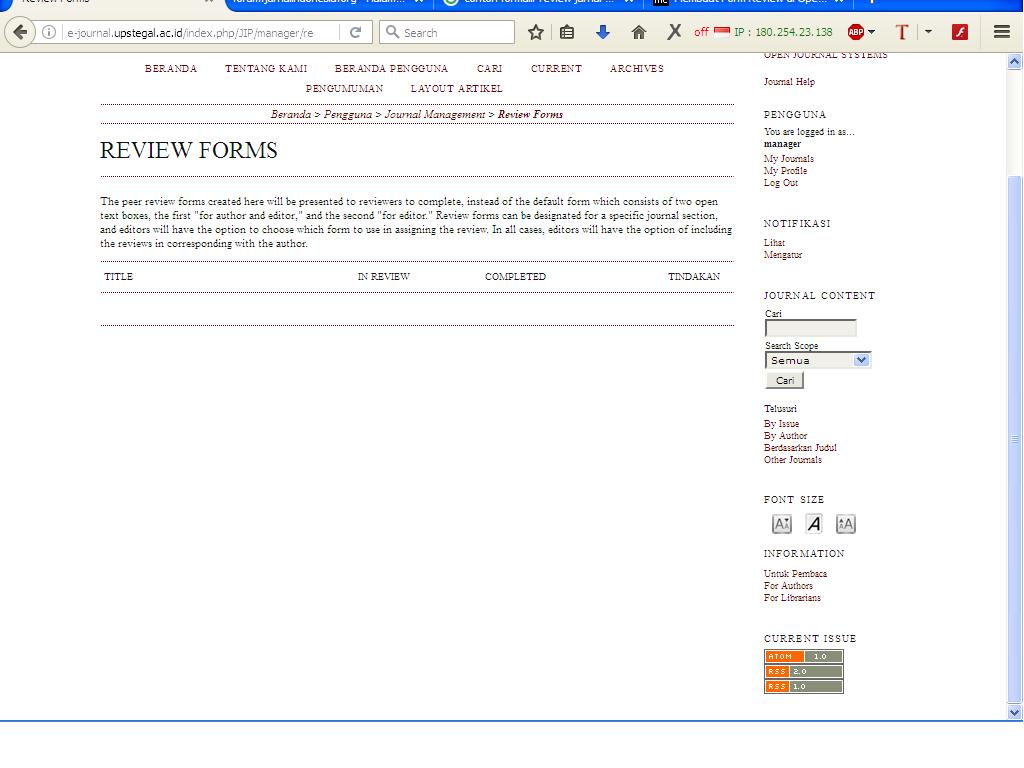The height and width of the screenshot is (768, 1024).
Task: Open the RSS 2.0 feed badge
Action: point(803,672)
